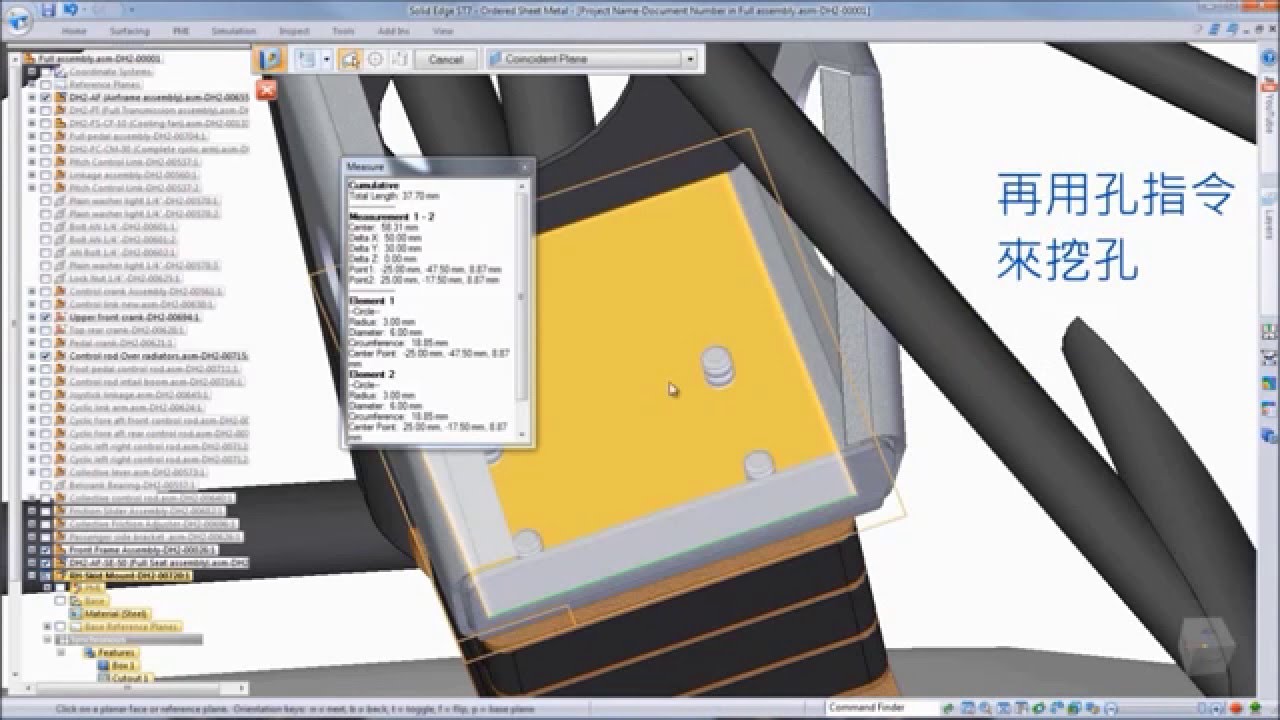Open the Coincident Plane dropdown
1280x720 pixels.
pos(690,59)
